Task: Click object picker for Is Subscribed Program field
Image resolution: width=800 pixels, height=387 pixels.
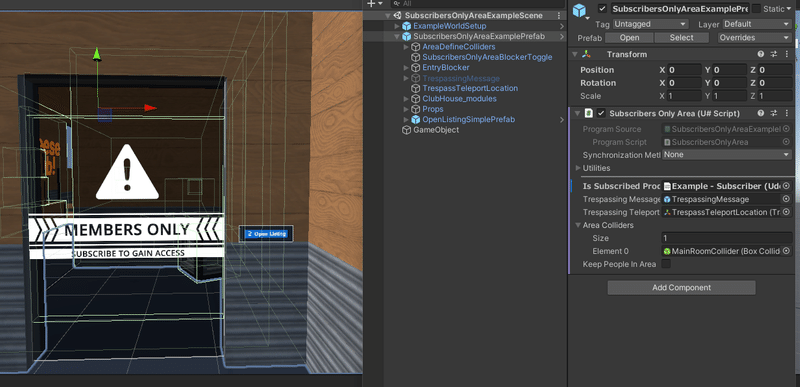Action: pos(786,186)
